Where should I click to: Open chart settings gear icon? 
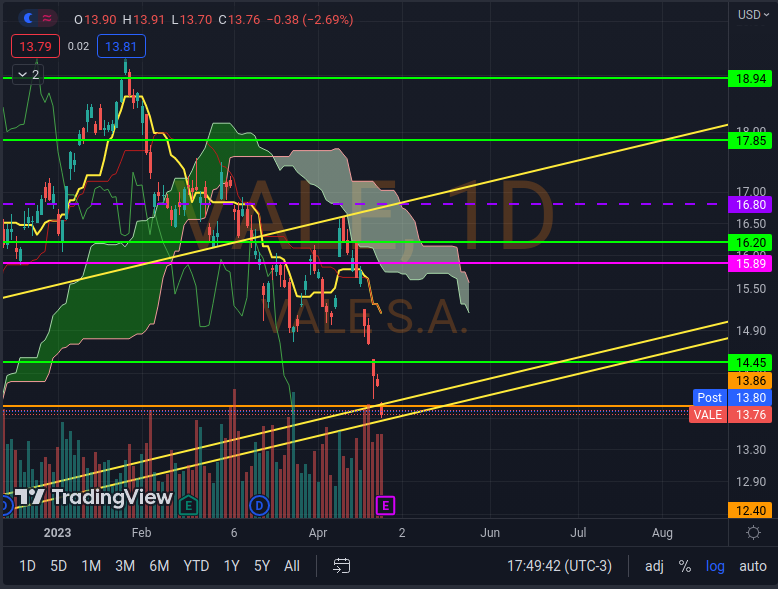(753, 532)
